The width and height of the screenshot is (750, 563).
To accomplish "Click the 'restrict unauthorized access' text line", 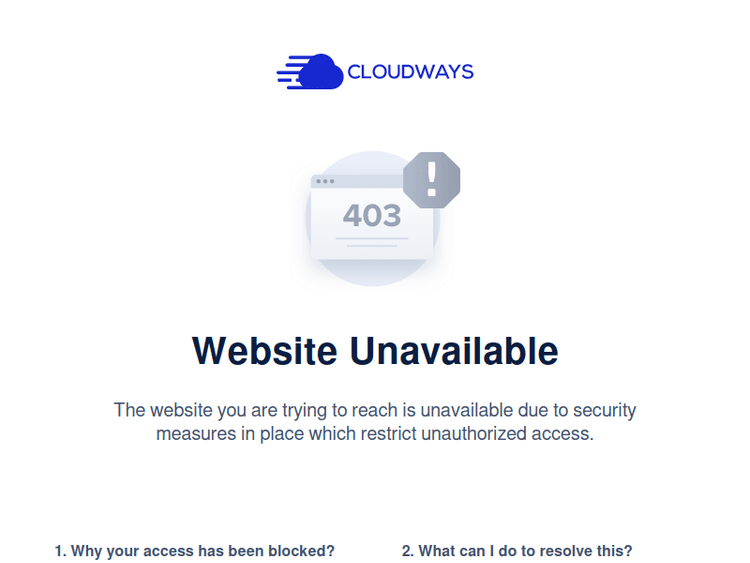I will [x=477, y=434].
